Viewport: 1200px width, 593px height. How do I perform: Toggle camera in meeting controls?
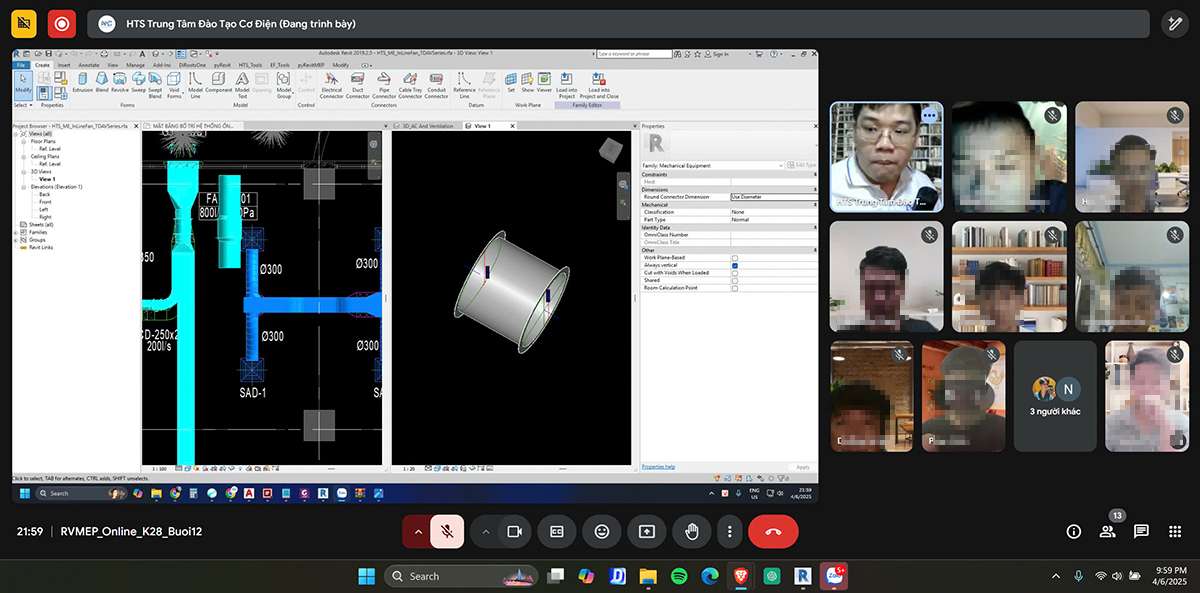[x=515, y=532]
